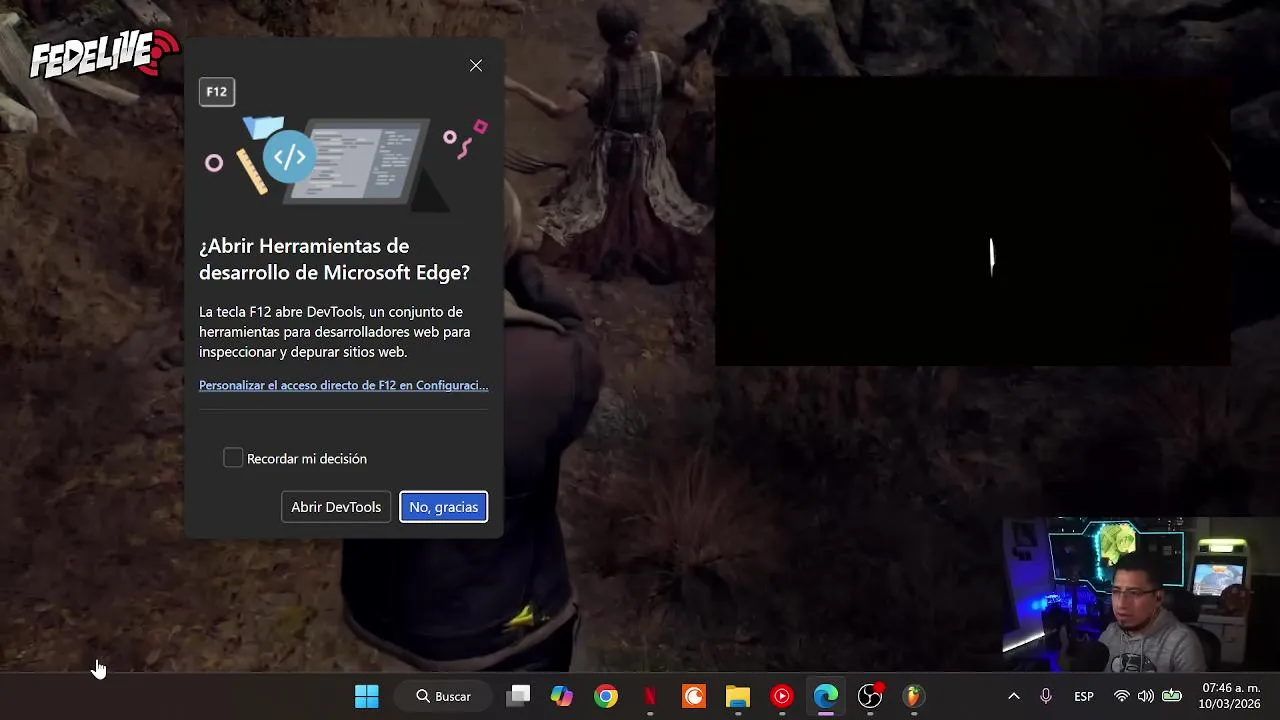1280x720 pixels.
Task: Expand the hidden system tray icons chevron
Action: click(x=1013, y=696)
